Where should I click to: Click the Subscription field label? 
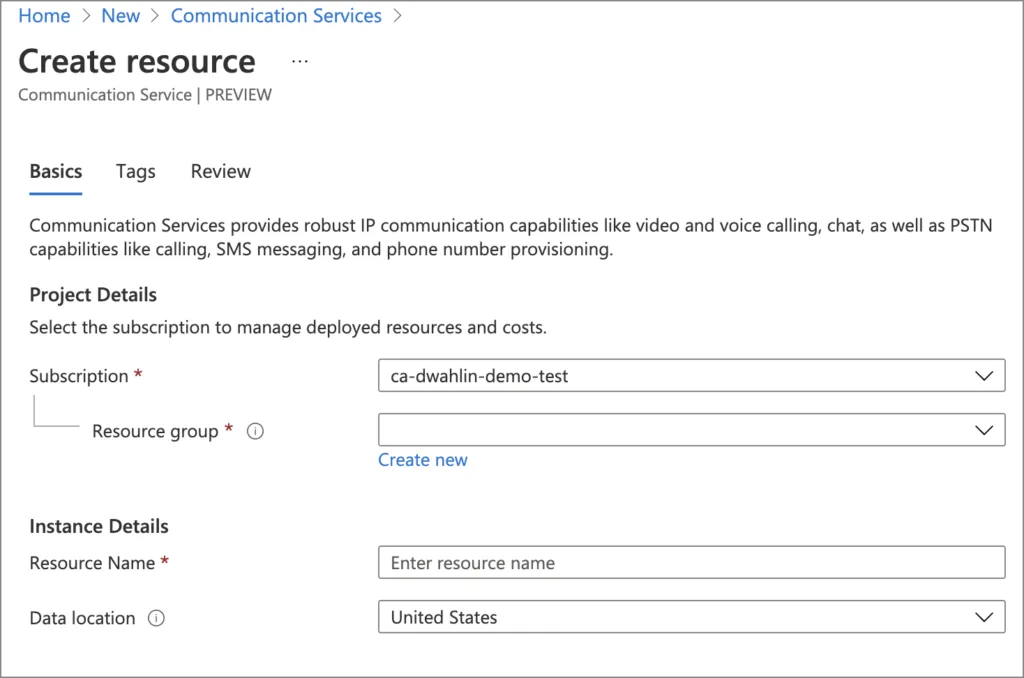(x=79, y=376)
